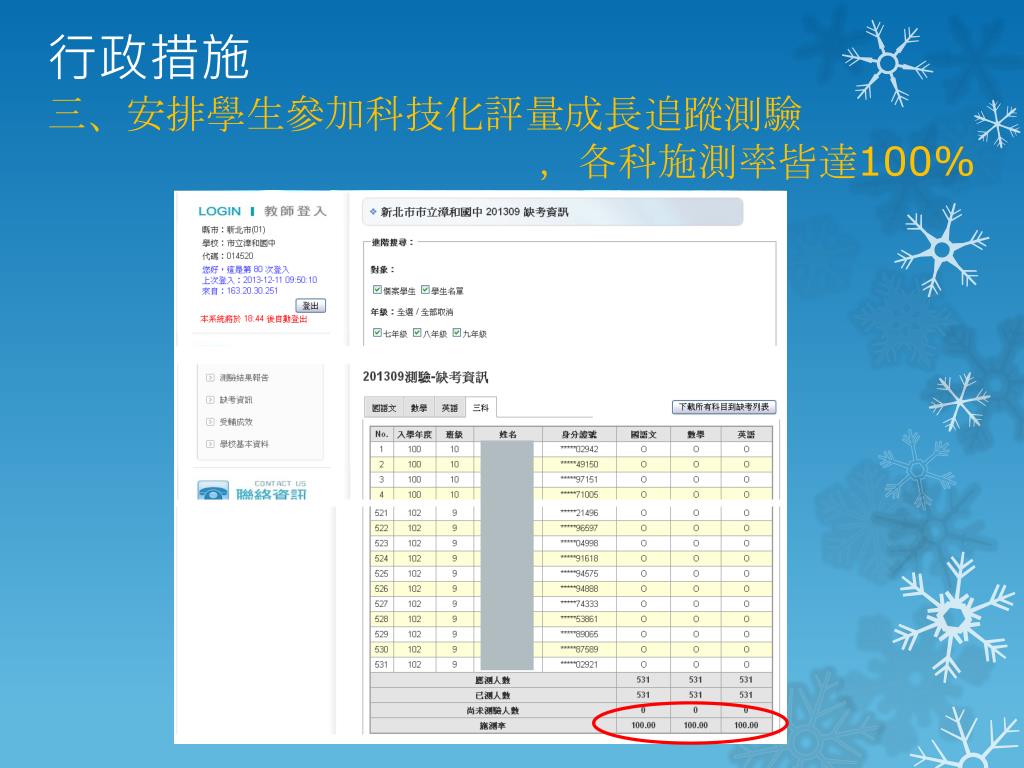This screenshot has height=768, width=1024.
Task: Click ID cell *****96697
Action: click(579, 528)
